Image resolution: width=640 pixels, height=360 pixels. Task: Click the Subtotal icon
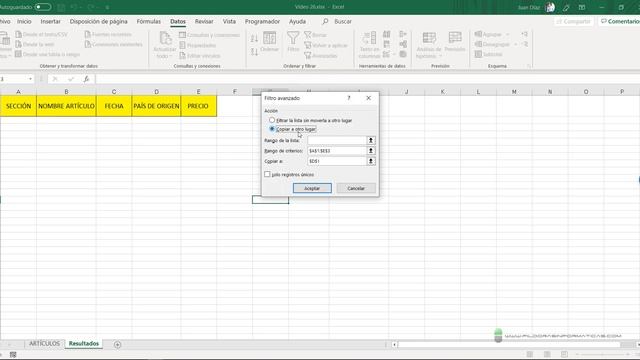click(478, 54)
